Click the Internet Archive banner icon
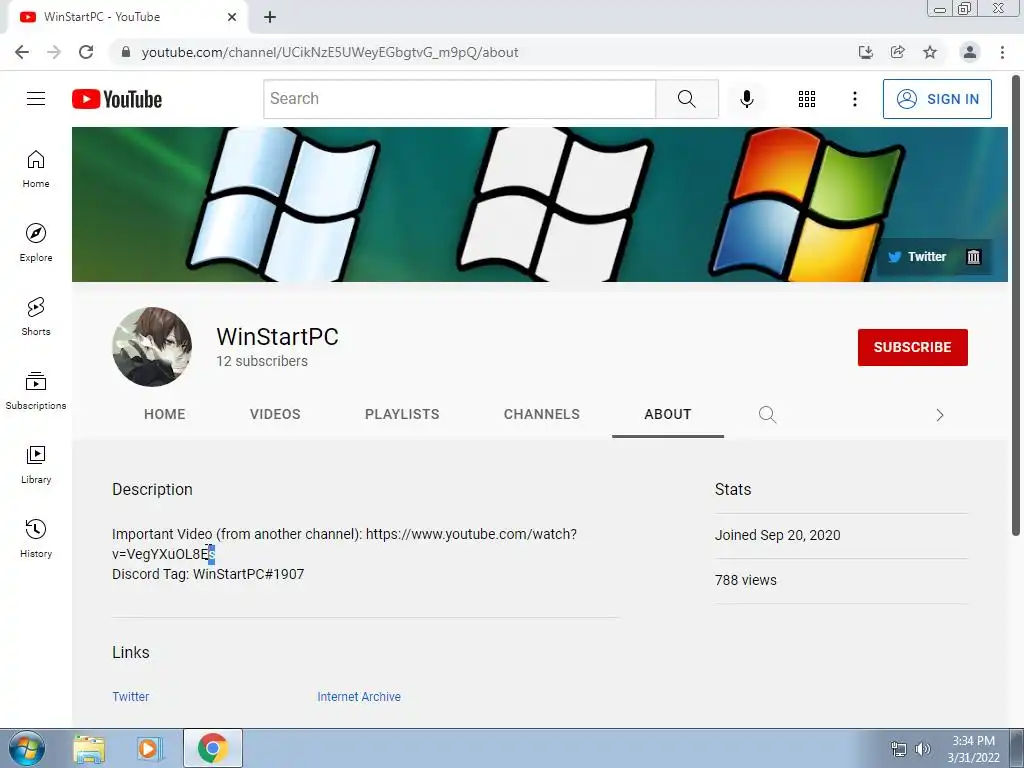Image resolution: width=1024 pixels, height=768 pixels. 973,257
